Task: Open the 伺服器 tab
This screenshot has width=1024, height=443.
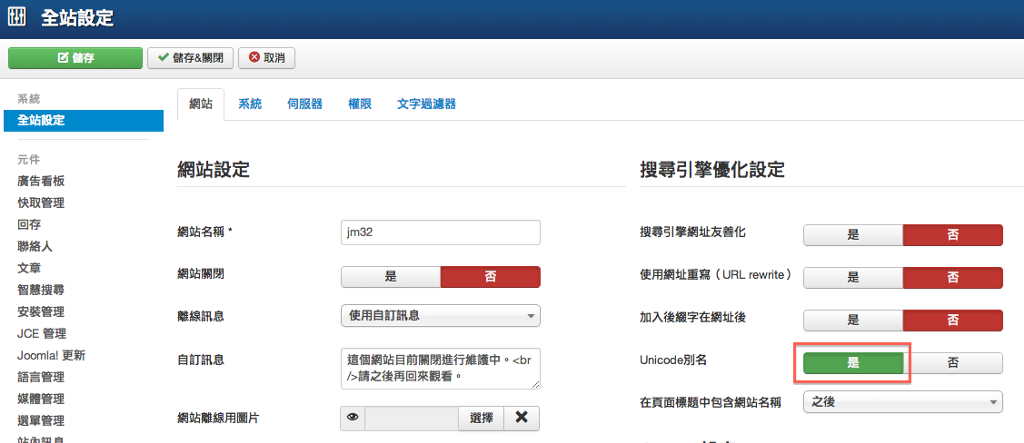Action: [x=304, y=104]
